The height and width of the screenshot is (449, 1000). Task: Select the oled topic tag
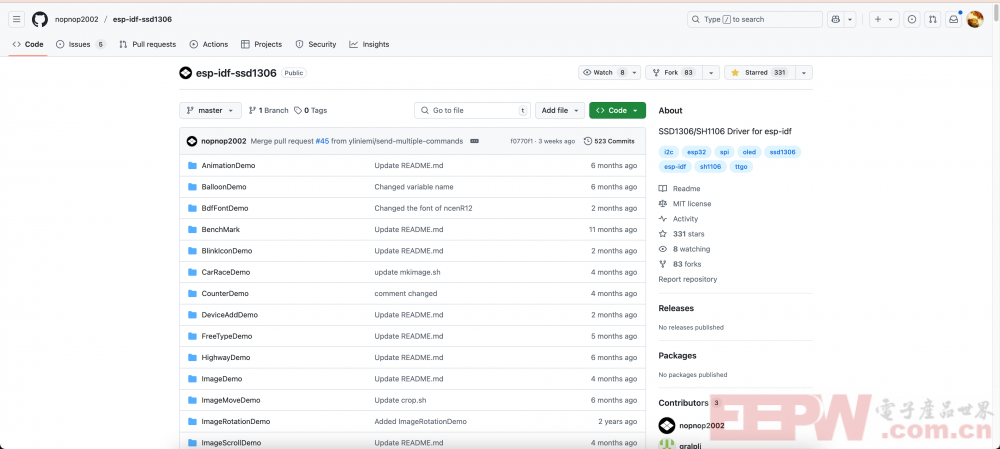click(749, 152)
